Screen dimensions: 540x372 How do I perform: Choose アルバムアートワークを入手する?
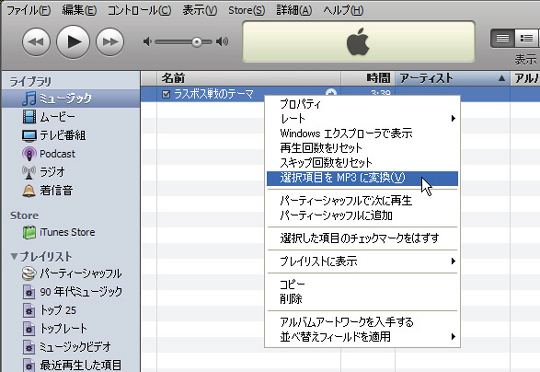click(x=362, y=322)
